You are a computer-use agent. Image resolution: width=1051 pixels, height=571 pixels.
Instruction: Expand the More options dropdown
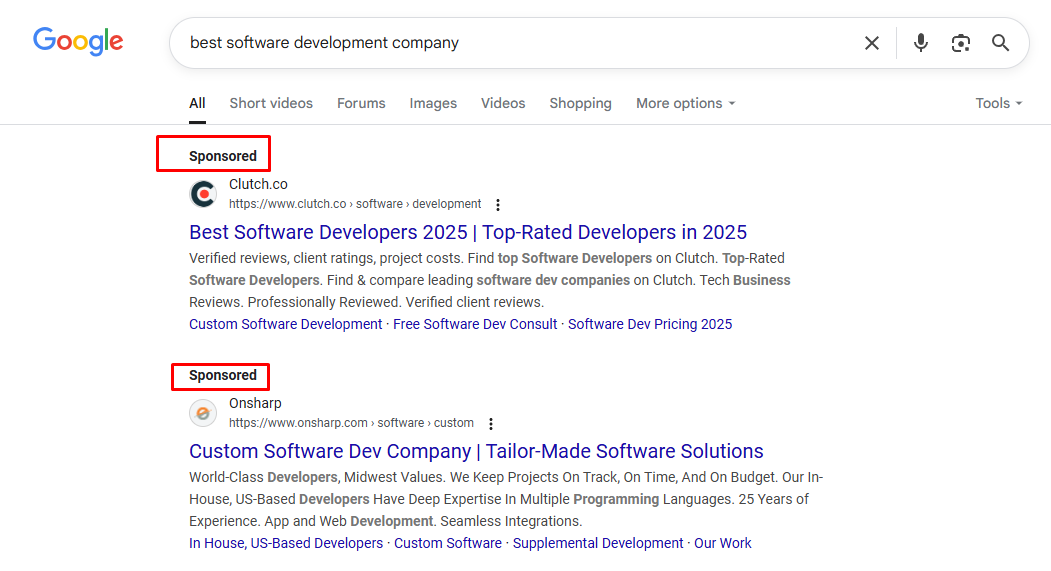tap(685, 103)
